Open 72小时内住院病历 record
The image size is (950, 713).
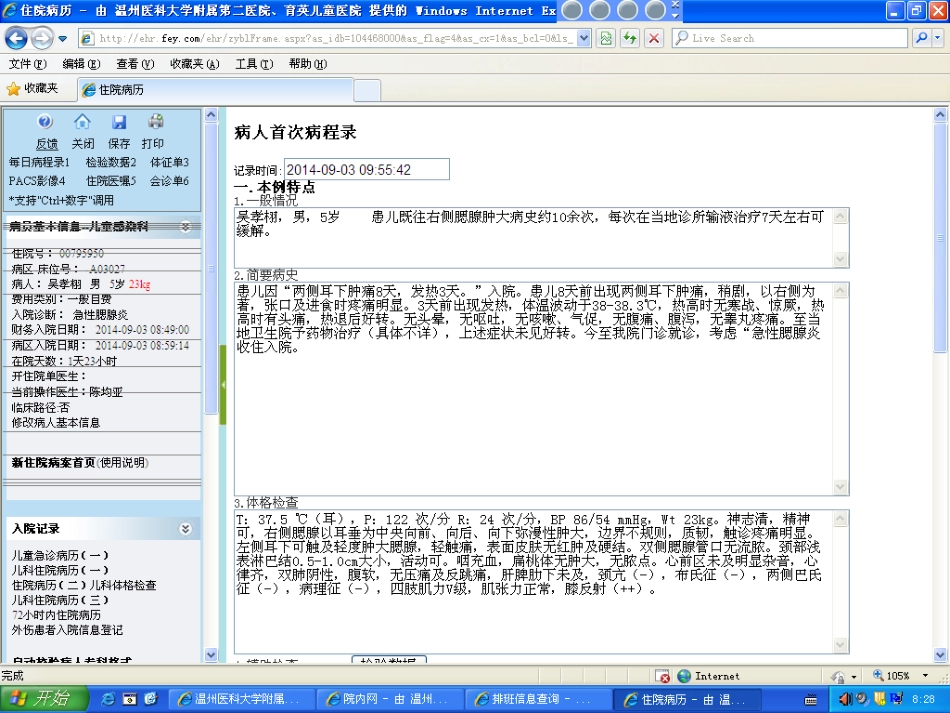(x=56, y=615)
